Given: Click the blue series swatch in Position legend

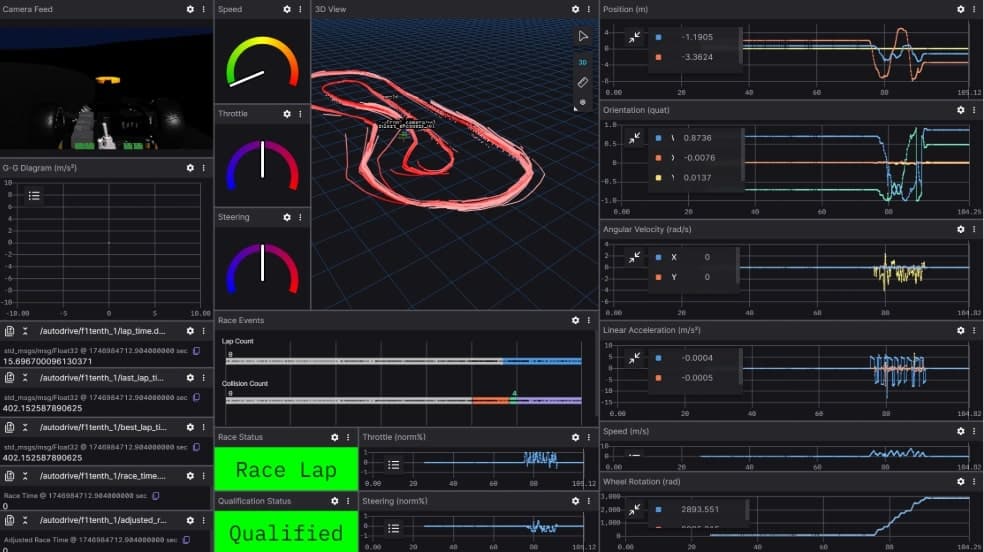Looking at the screenshot, I should point(658,36).
